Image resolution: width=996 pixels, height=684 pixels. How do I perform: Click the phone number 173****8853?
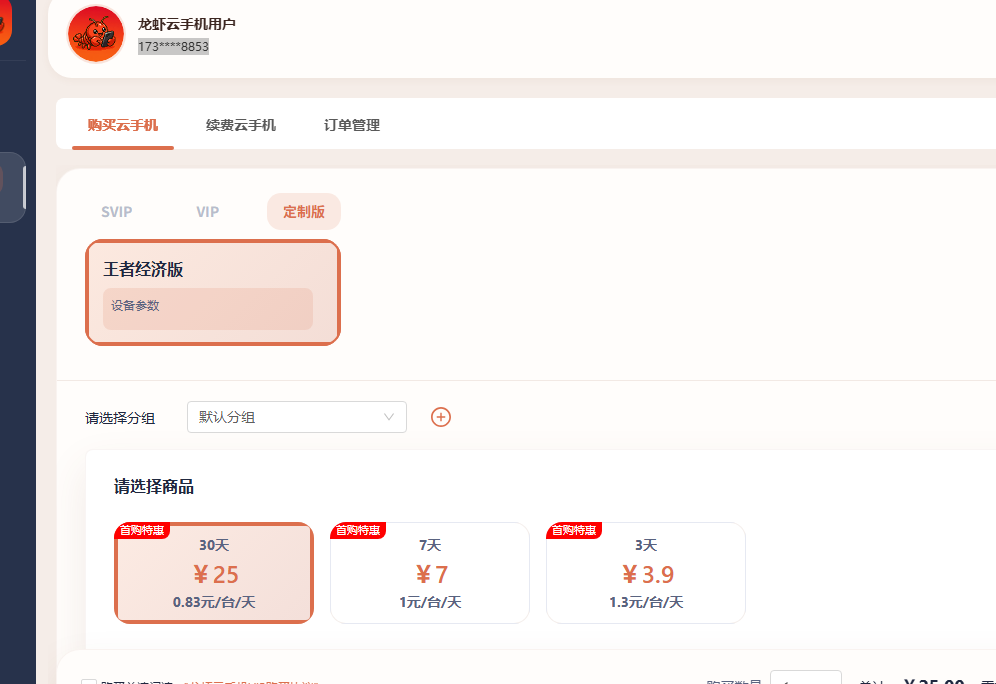173,46
